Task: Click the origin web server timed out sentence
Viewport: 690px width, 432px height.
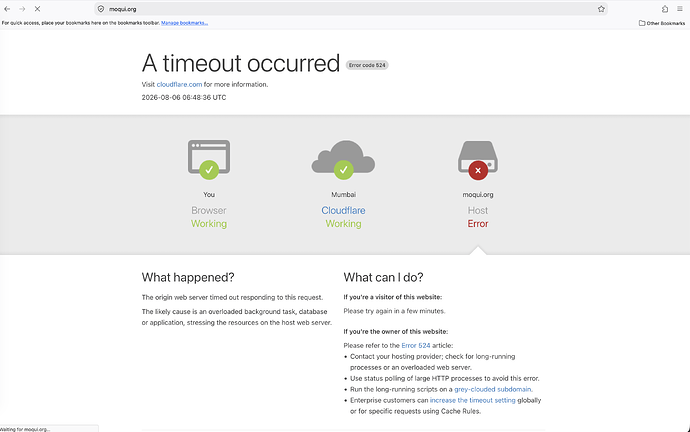Action: pyautogui.click(x=232, y=297)
